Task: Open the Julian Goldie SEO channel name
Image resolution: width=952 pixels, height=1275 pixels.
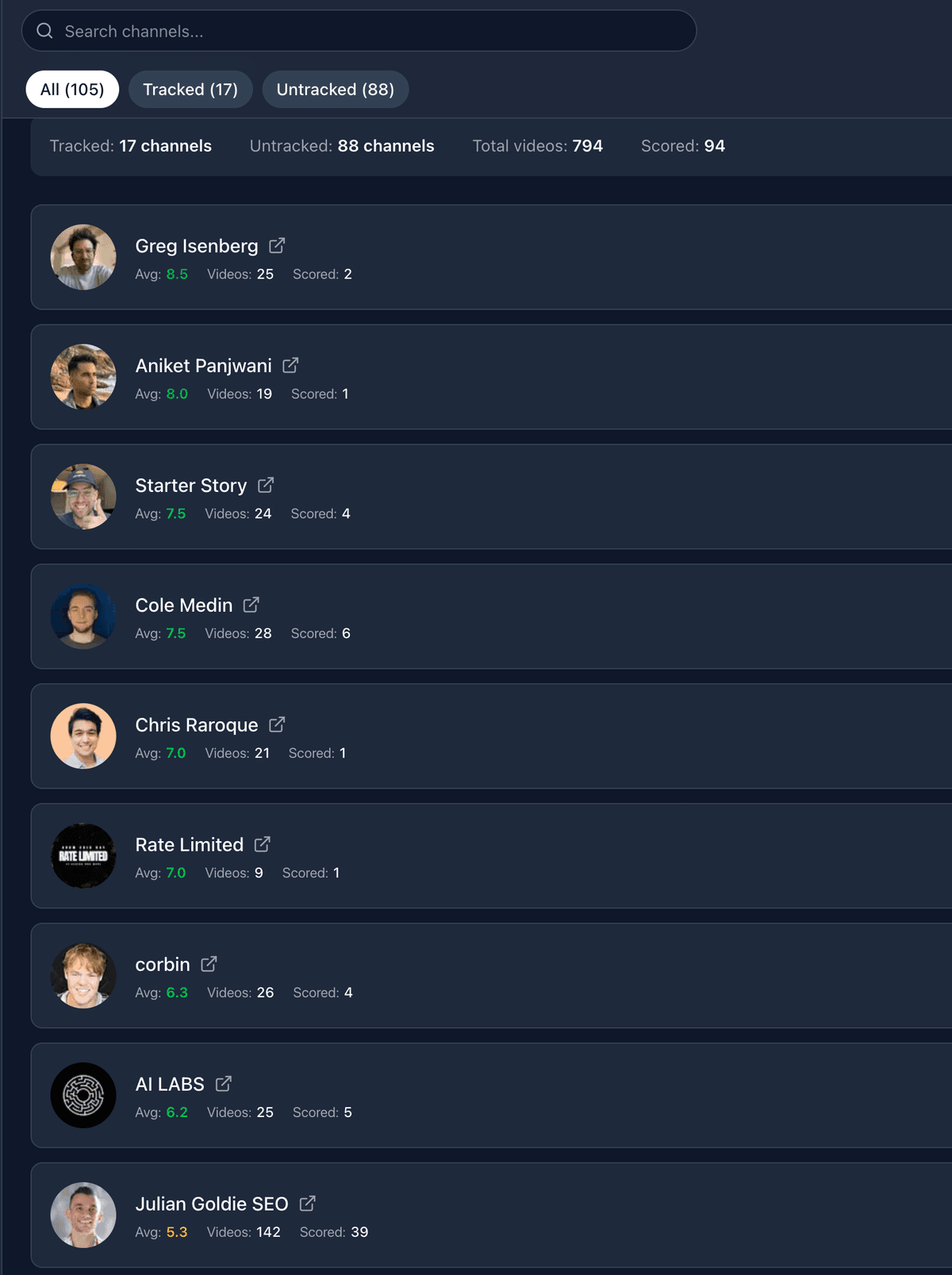Action: point(212,1204)
